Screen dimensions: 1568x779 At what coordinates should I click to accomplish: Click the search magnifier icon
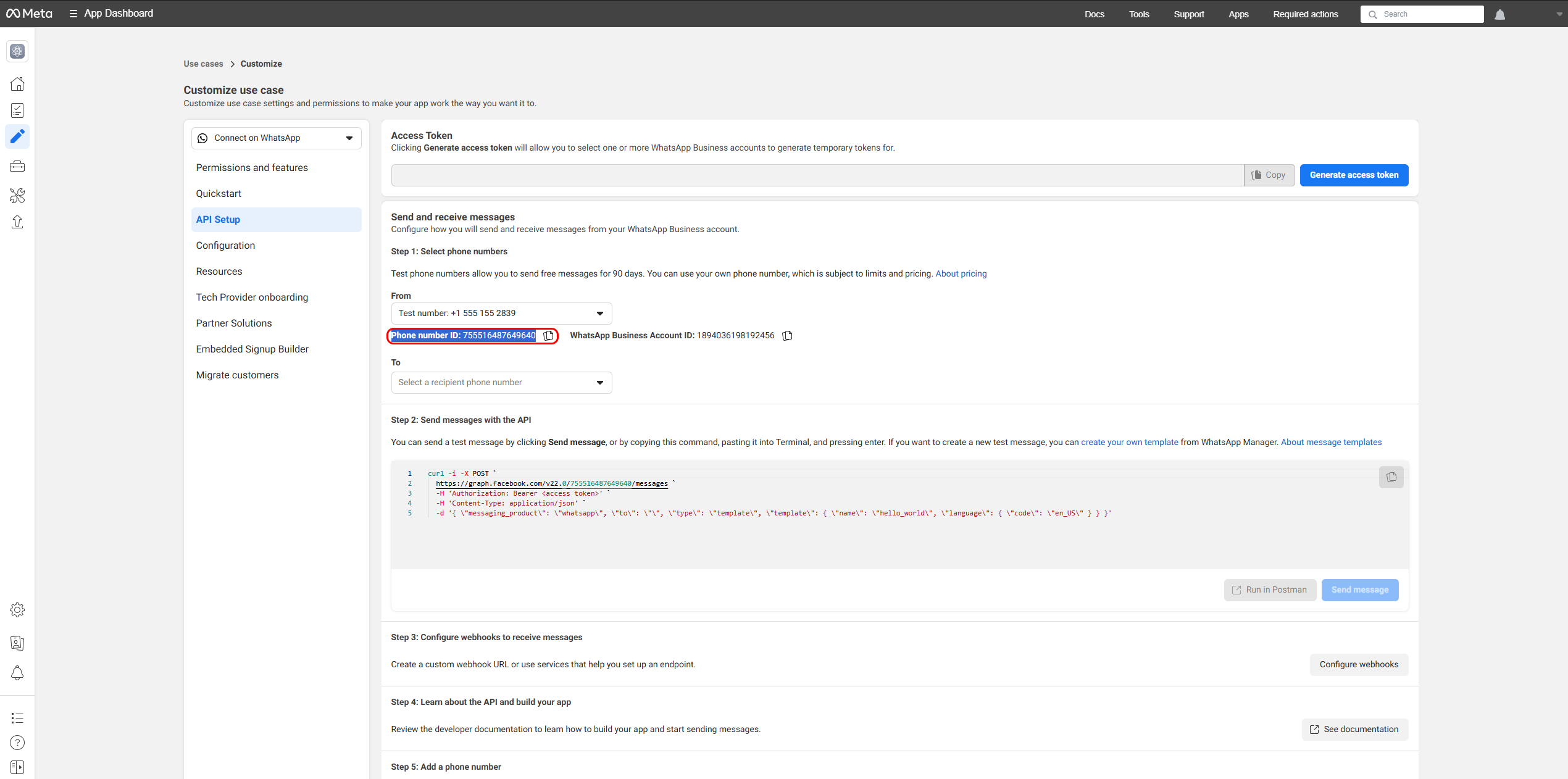click(1372, 14)
